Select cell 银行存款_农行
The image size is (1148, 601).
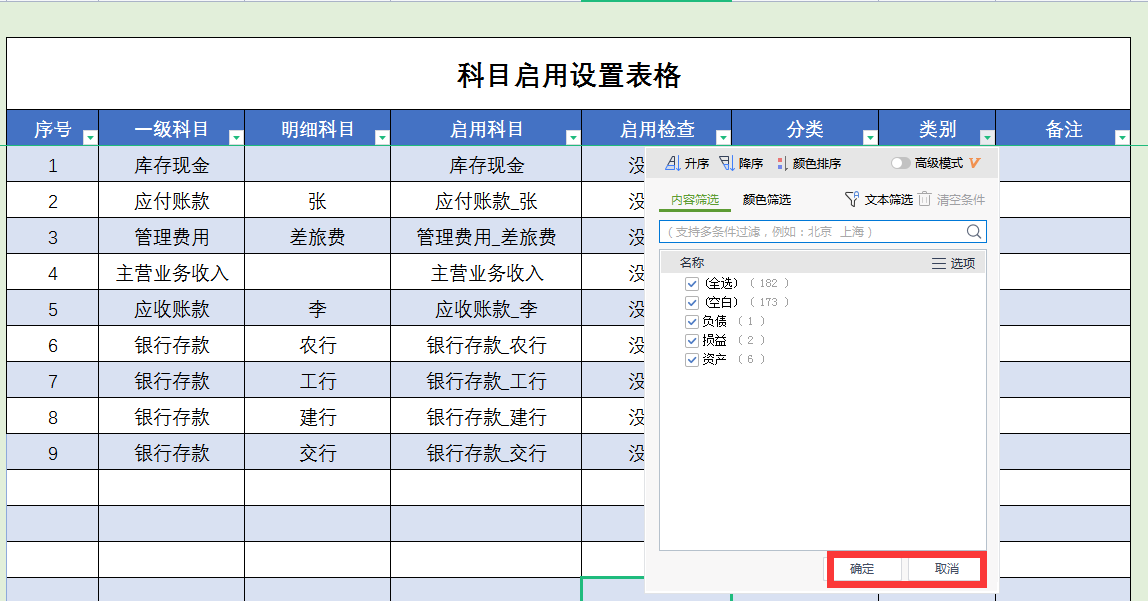[486, 343]
